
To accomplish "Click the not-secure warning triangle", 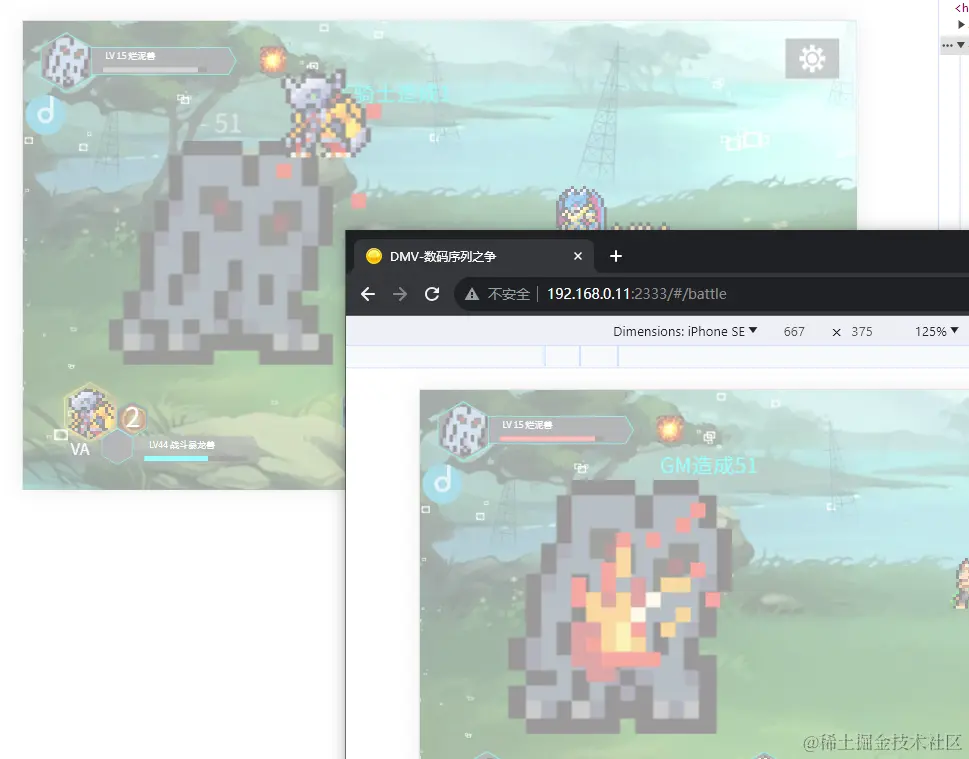I will [x=472, y=294].
